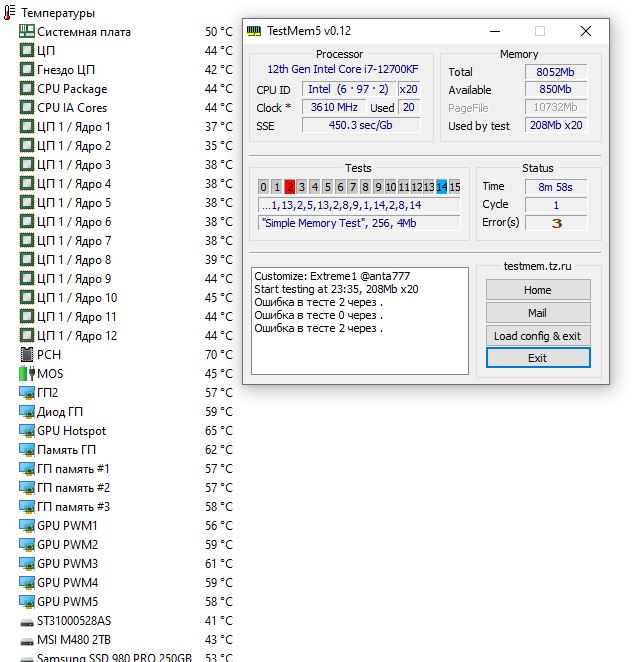Click the Диод ГП monitor icon
644x662 pixels.
(27, 412)
